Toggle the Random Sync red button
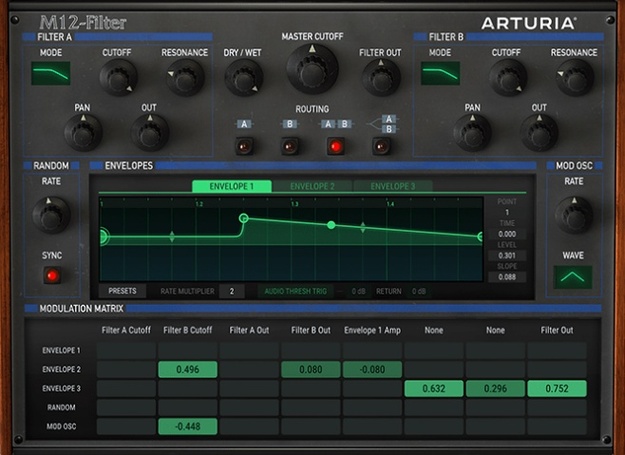The width and height of the screenshot is (625, 455). pyautogui.click(x=52, y=275)
